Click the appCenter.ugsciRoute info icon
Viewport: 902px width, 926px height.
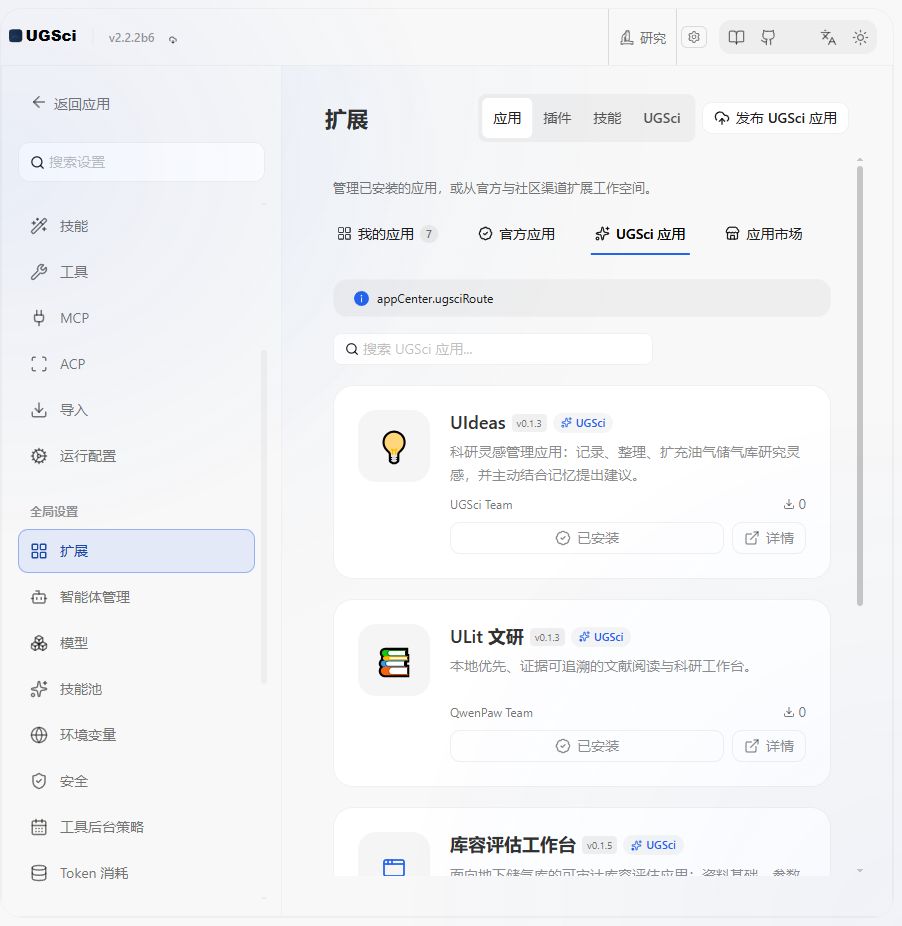point(361,299)
